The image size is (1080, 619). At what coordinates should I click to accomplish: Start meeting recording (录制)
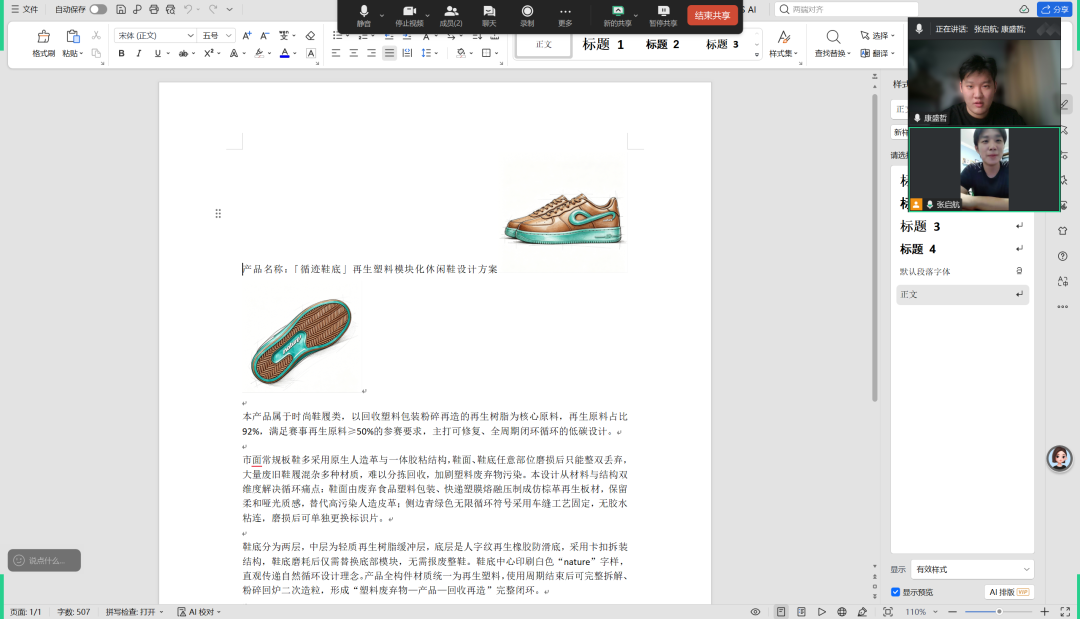click(x=527, y=16)
